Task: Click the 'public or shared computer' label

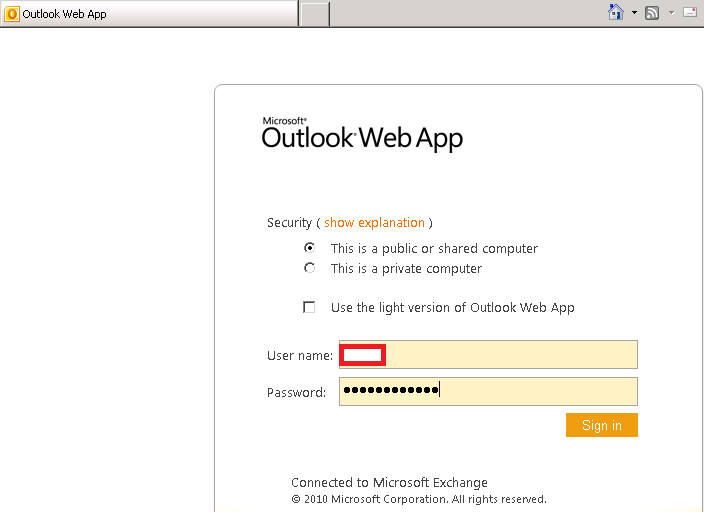Action: pos(434,249)
